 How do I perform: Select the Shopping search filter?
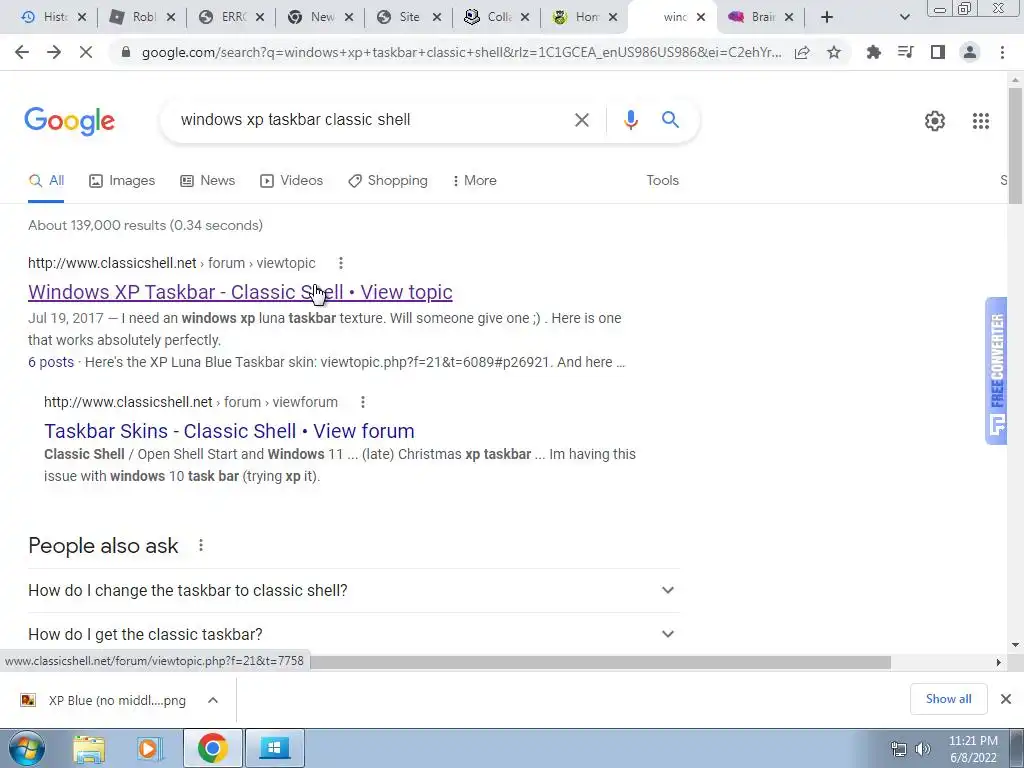coord(388,181)
